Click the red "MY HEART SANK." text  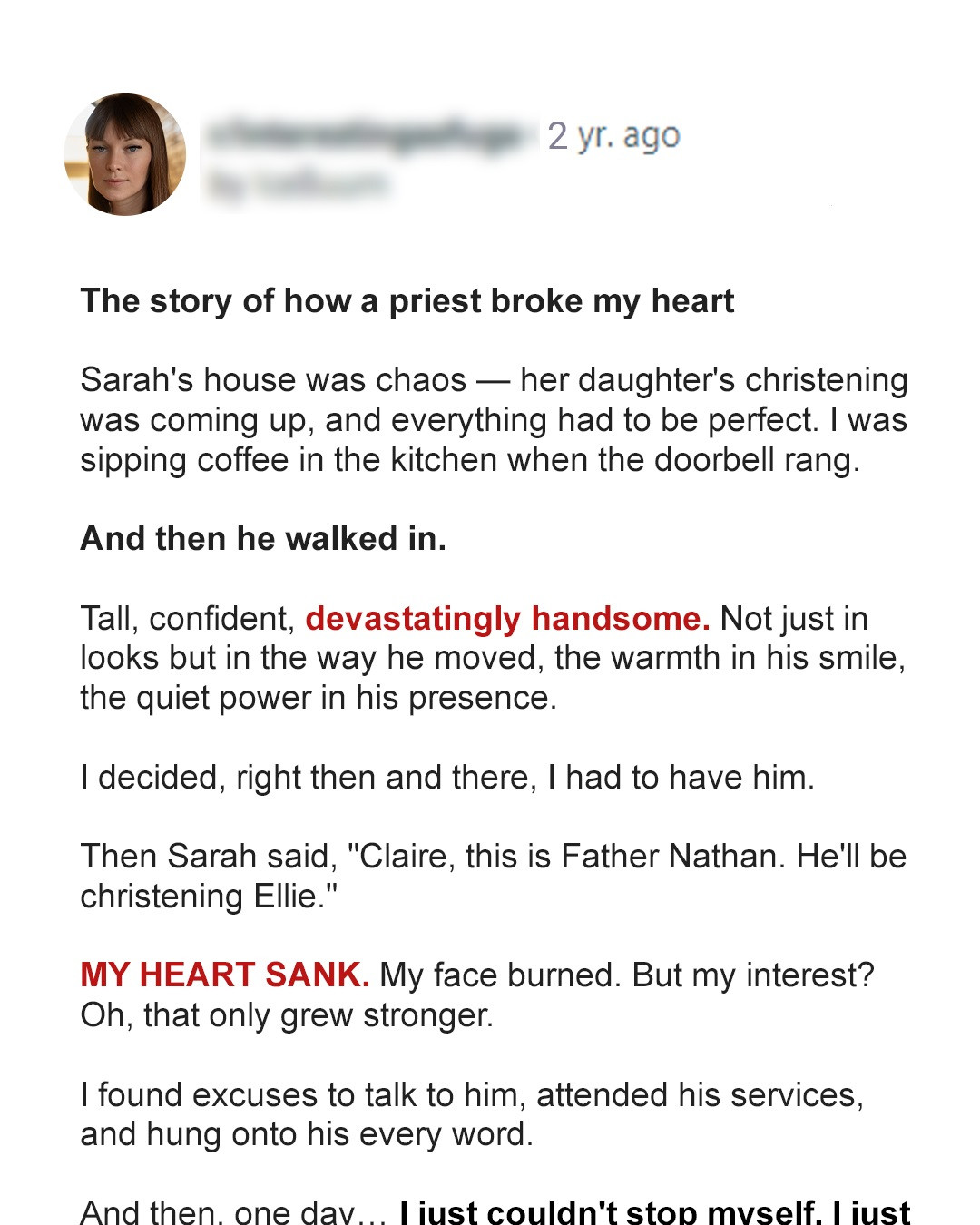[x=224, y=975]
